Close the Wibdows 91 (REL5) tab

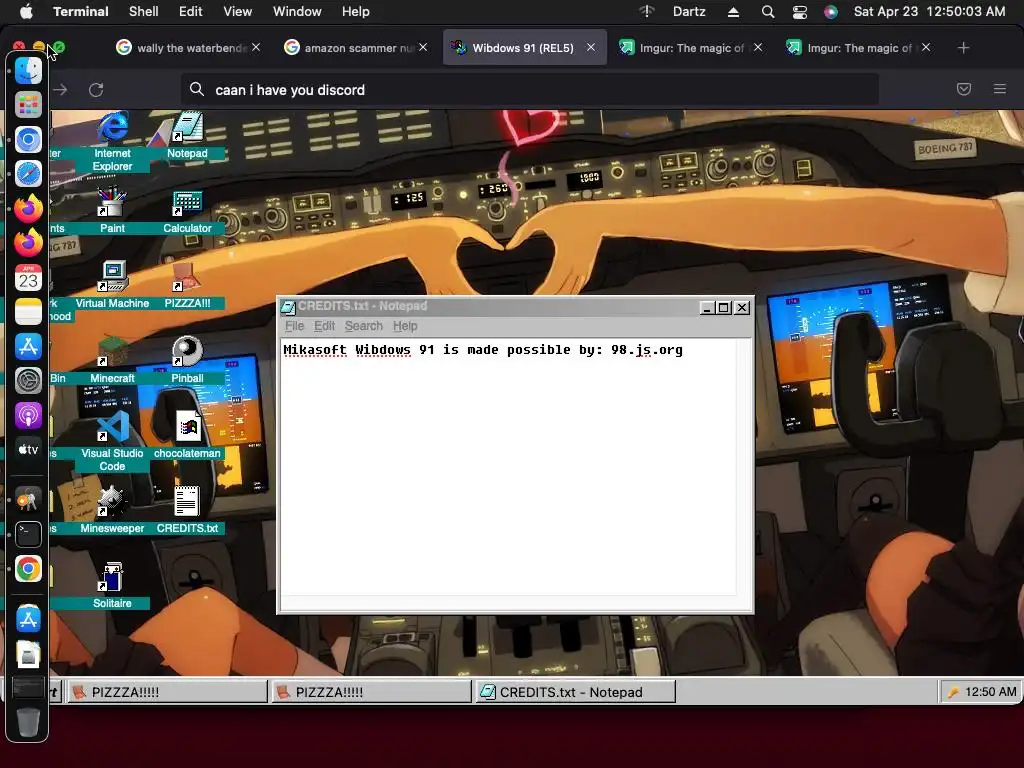click(590, 48)
